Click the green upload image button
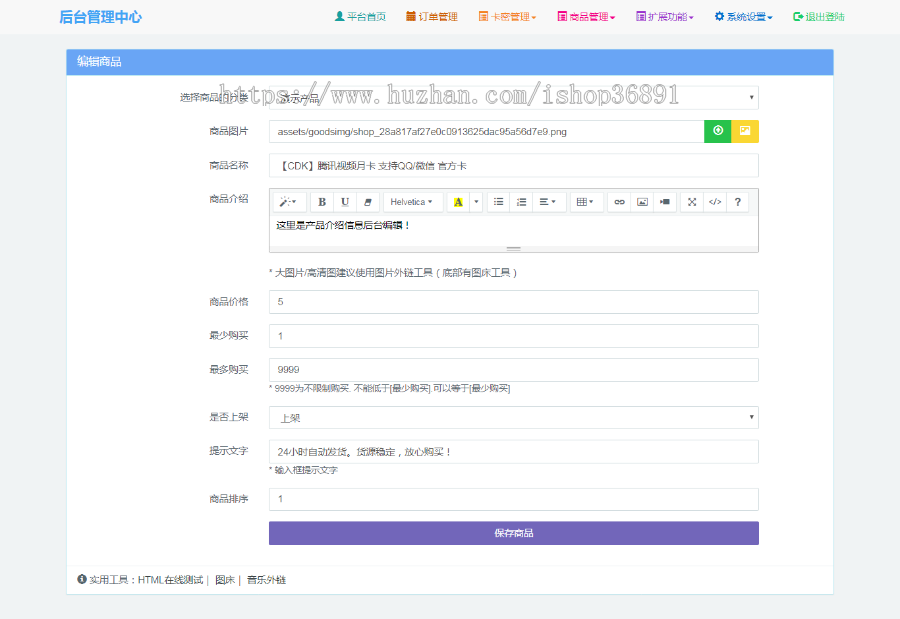The width and height of the screenshot is (900, 619). coord(717,131)
